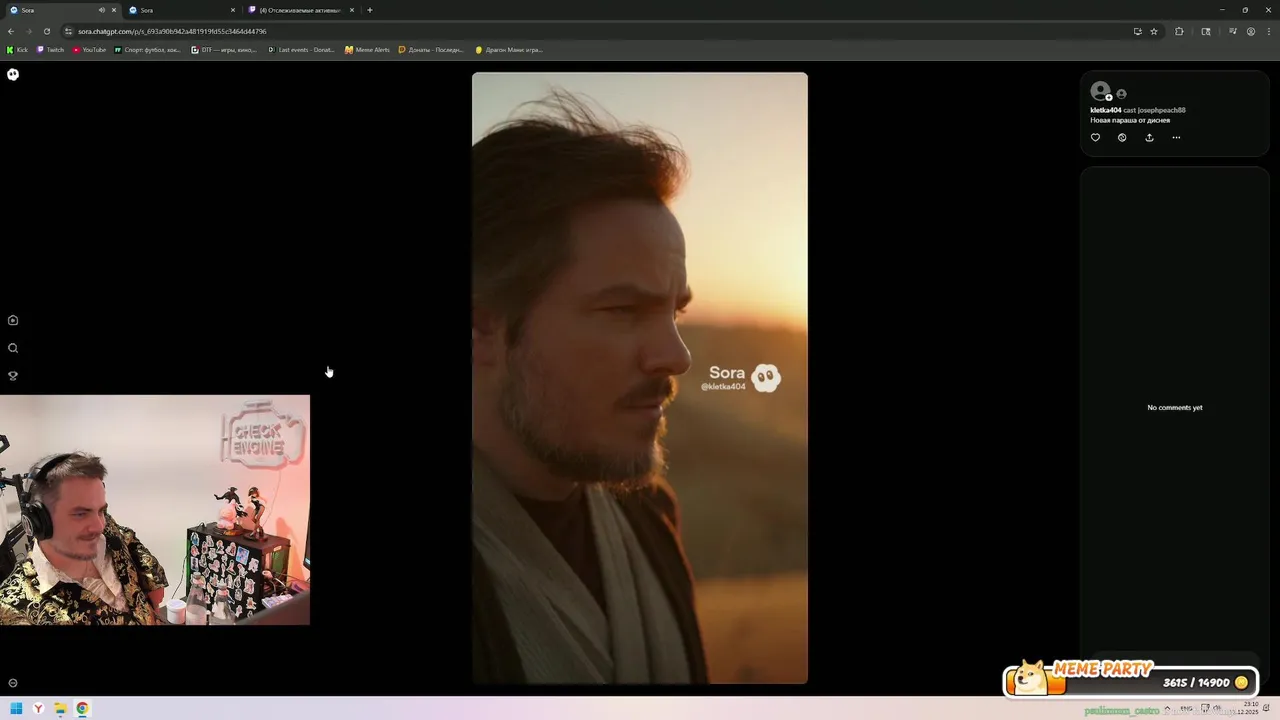Mute the first Sora tab via speaker icon
This screenshot has height=720, width=1280.
click(x=101, y=10)
